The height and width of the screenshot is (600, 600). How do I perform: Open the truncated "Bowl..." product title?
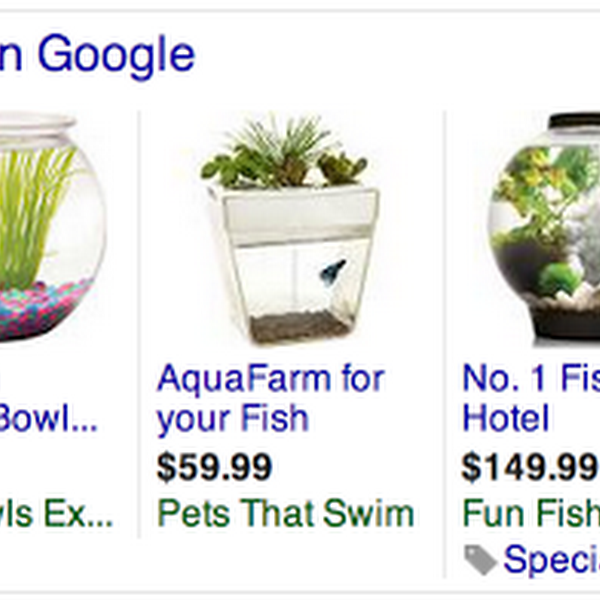coord(48,418)
